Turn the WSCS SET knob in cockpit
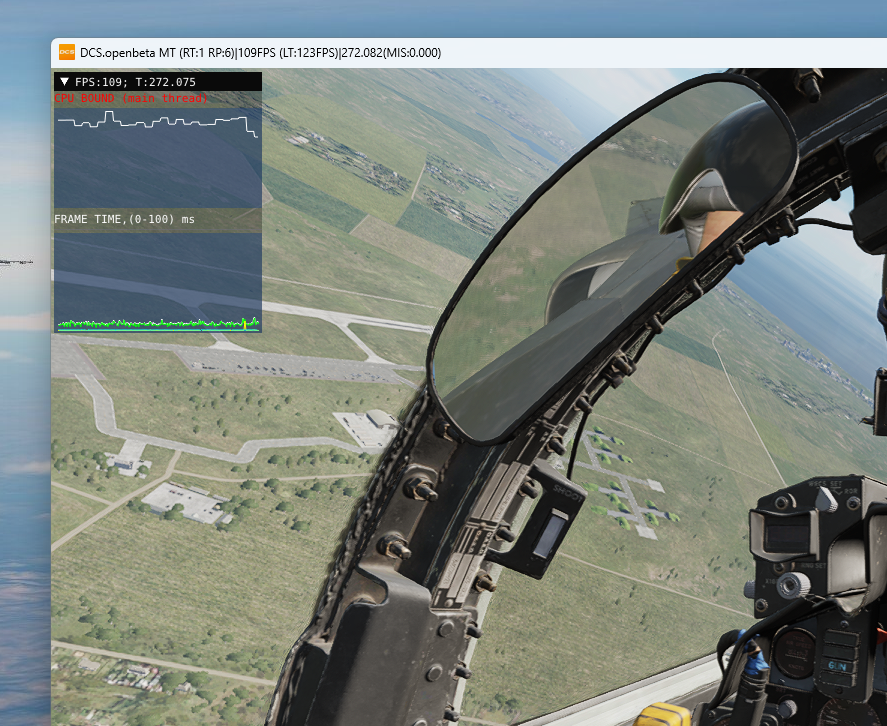The width and height of the screenshot is (887, 726). click(826, 499)
